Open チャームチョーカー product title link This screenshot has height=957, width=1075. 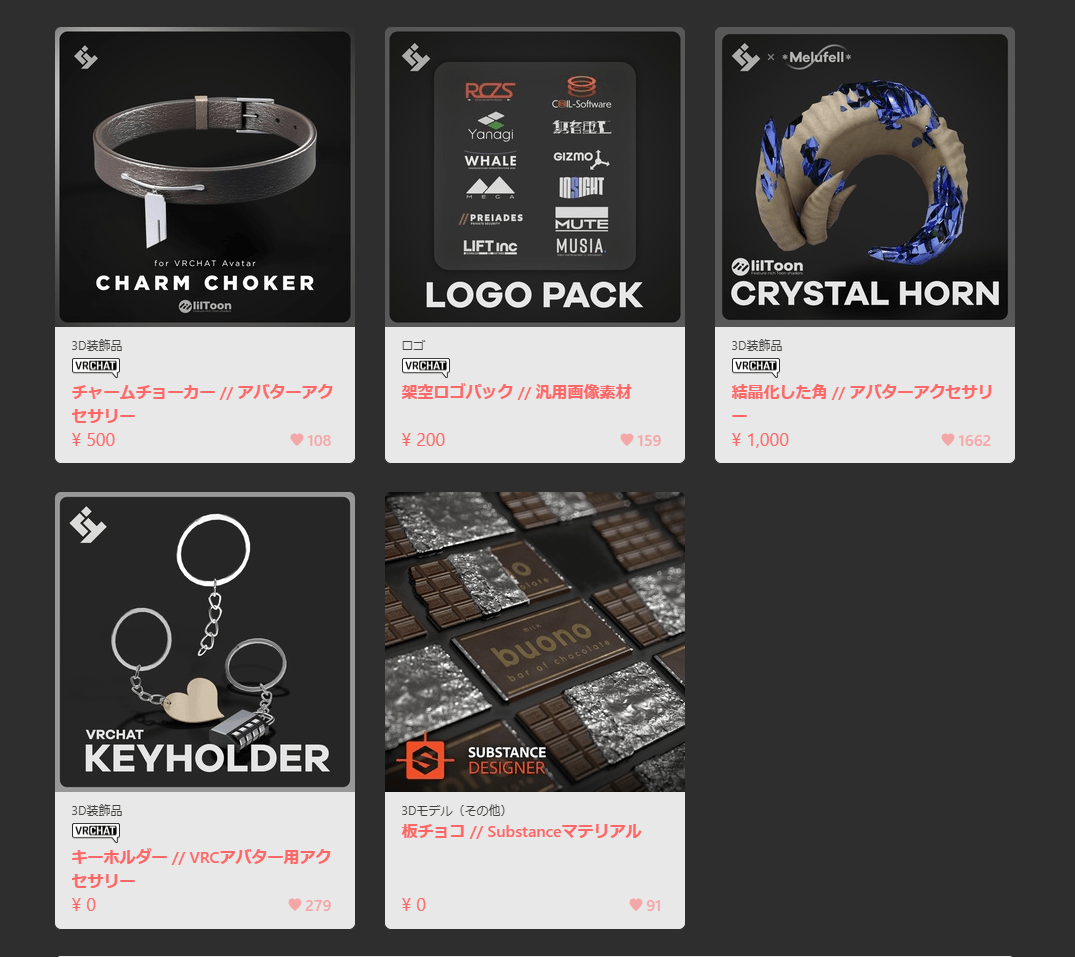[x=202, y=404]
